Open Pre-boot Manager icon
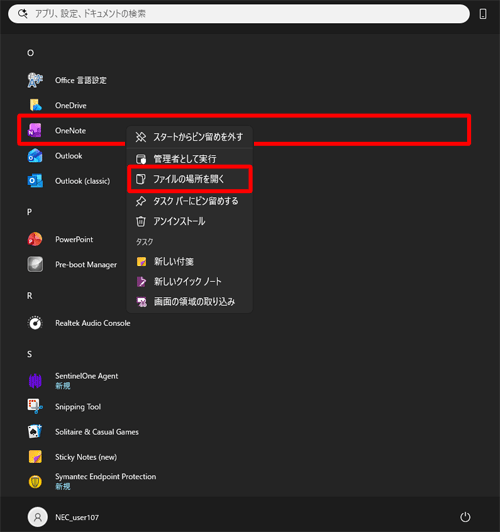The width and height of the screenshot is (500, 532). (x=35, y=264)
